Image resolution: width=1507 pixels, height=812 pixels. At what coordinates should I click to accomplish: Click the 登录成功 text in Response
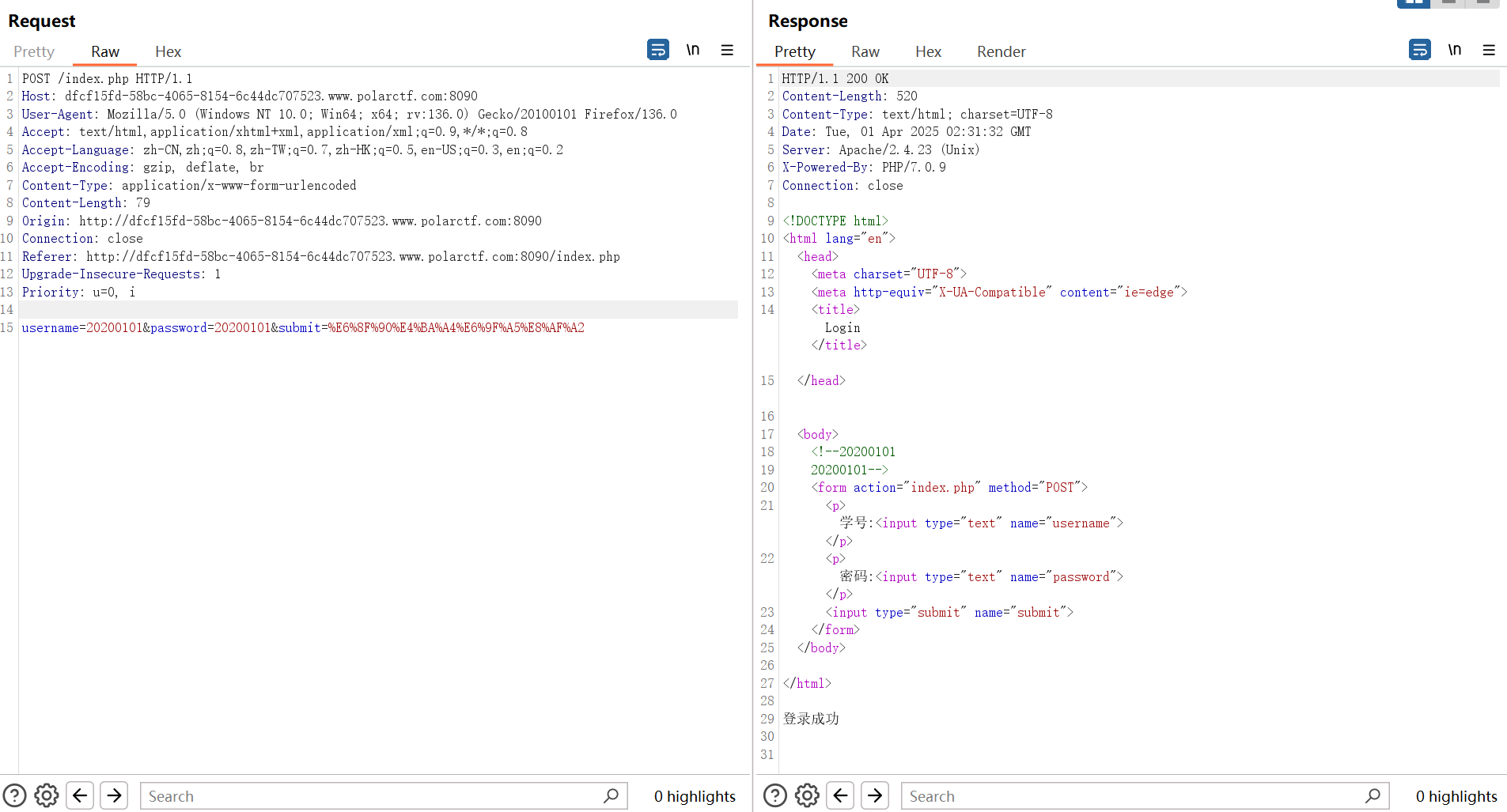coord(811,719)
